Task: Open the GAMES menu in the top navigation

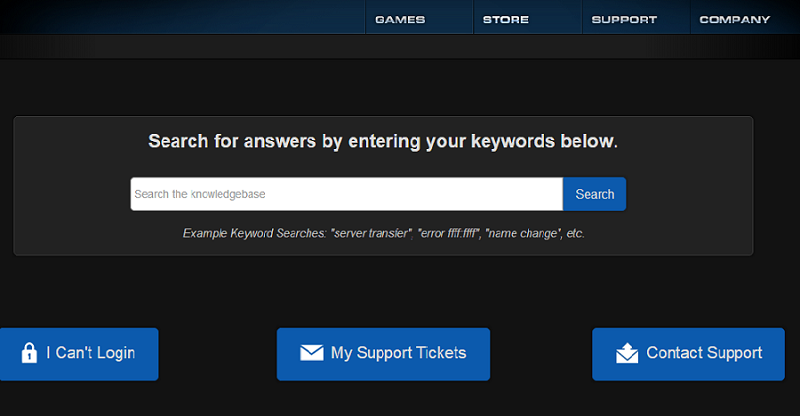Action: pyautogui.click(x=400, y=19)
